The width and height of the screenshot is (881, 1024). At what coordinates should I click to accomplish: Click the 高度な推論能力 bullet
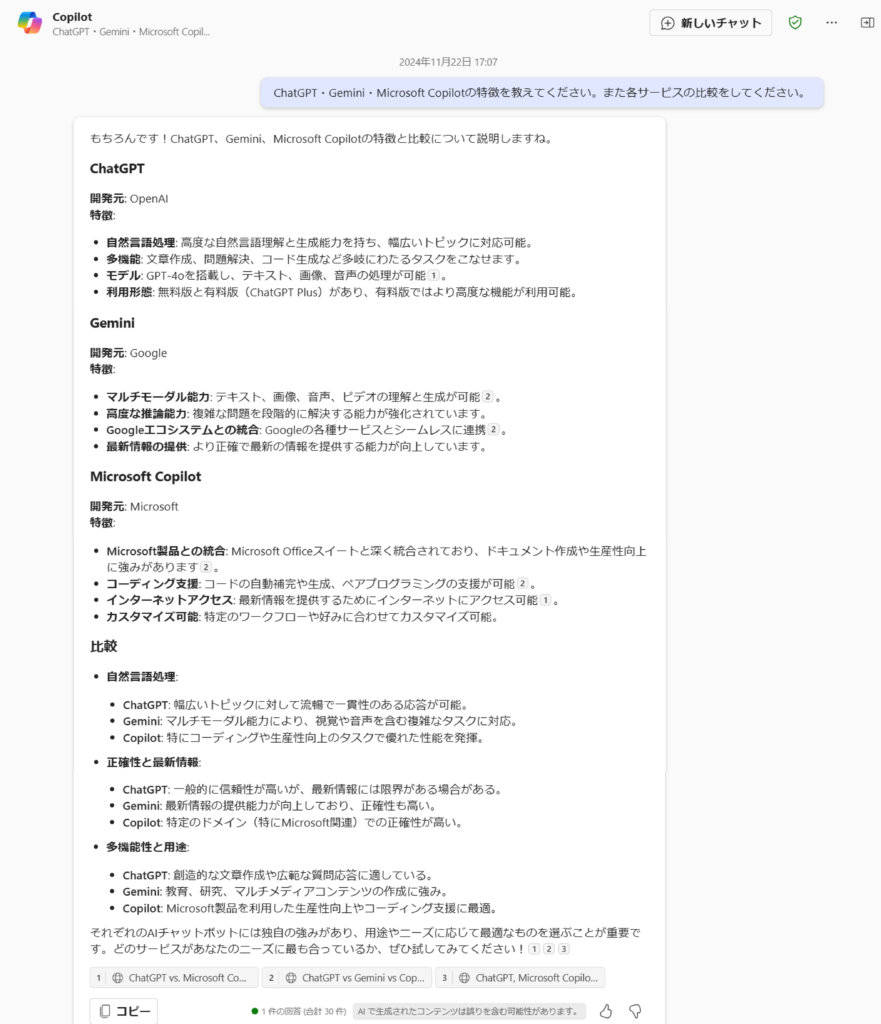(297, 413)
